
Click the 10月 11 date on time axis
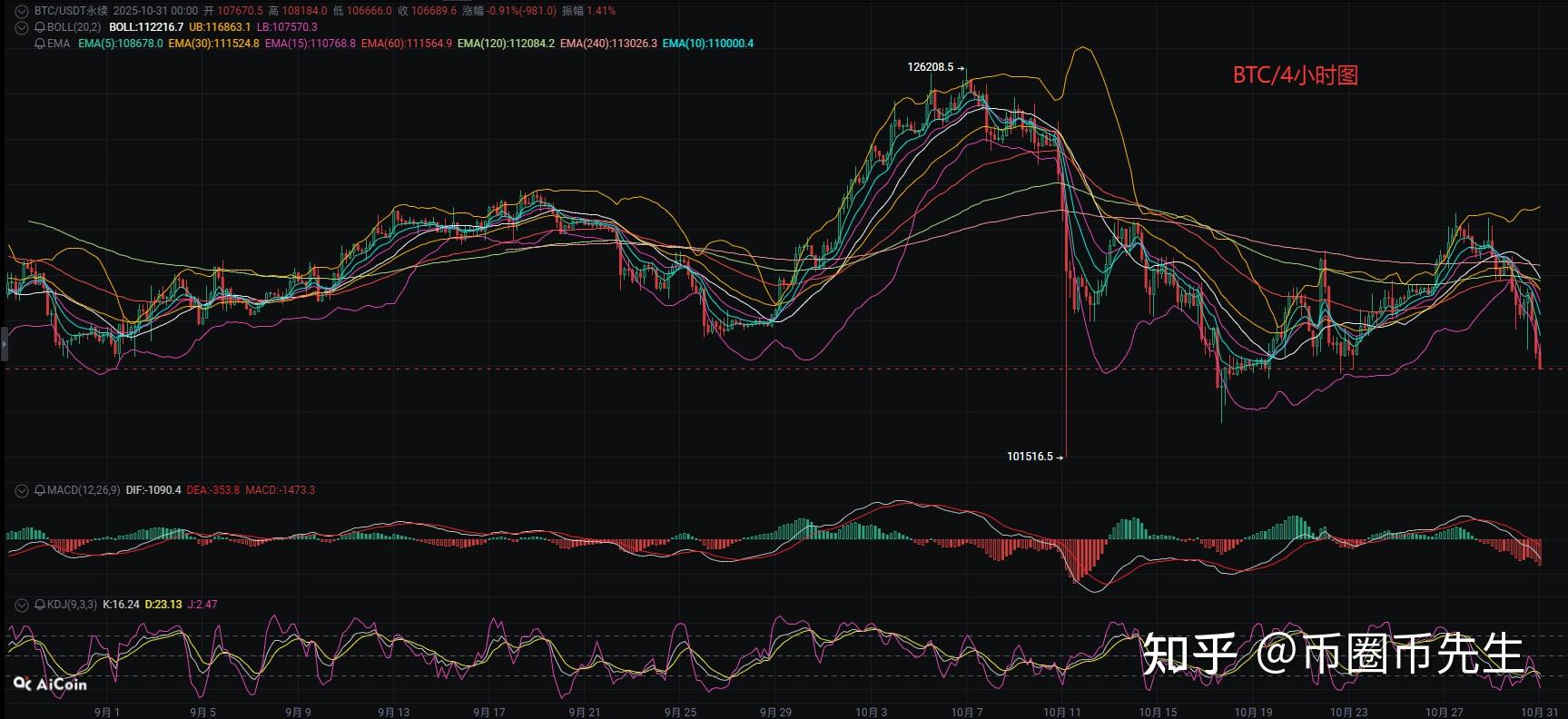coord(1062,712)
